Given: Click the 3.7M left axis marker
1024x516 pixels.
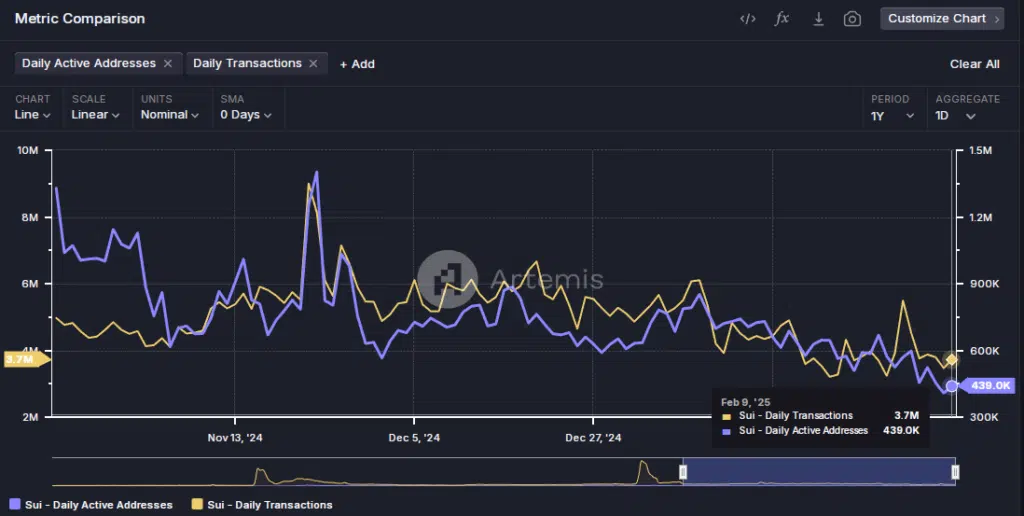Looking at the screenshot, I should (x=25, y=359).
